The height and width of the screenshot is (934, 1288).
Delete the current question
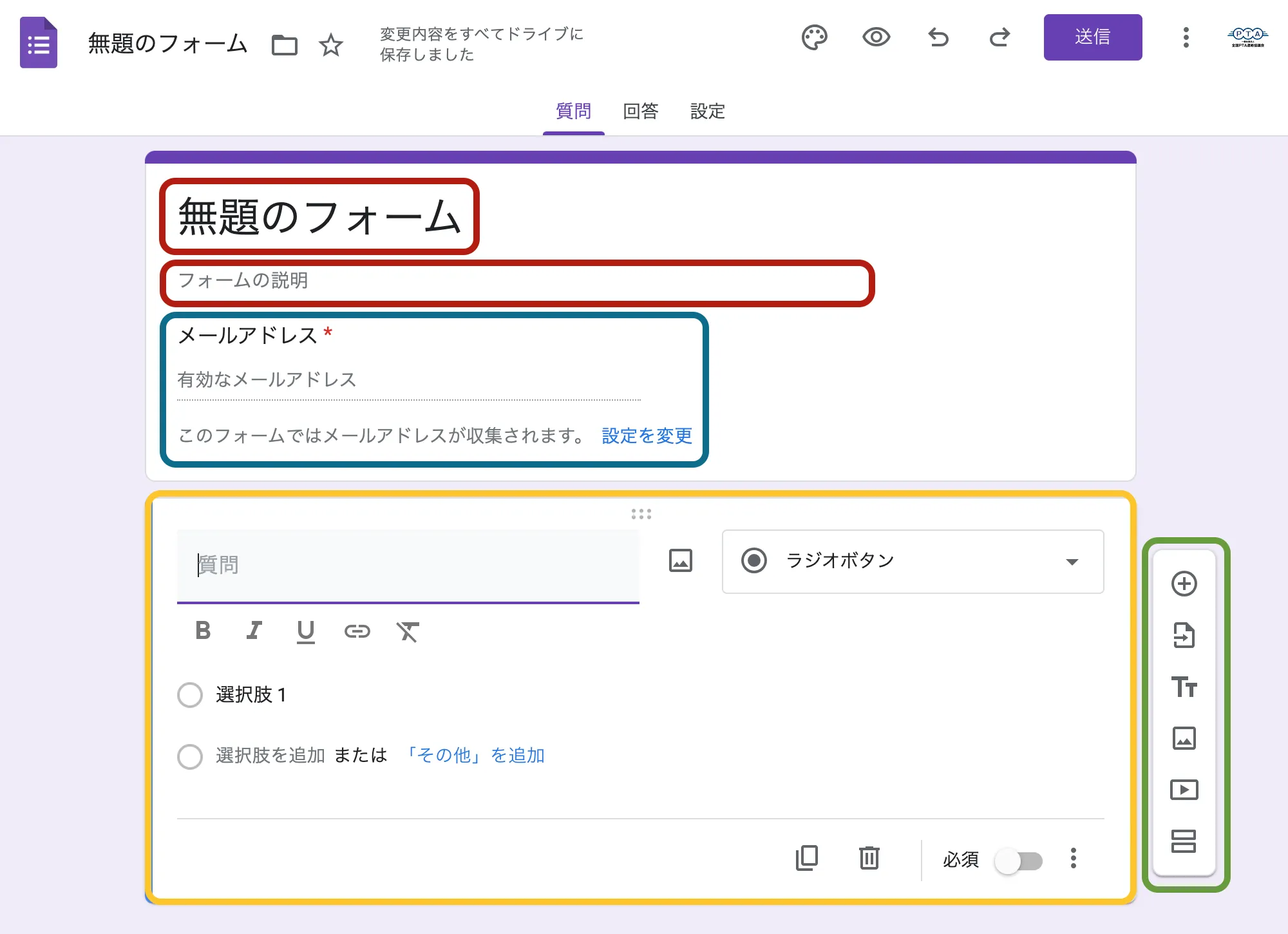(x=869, y=858)
